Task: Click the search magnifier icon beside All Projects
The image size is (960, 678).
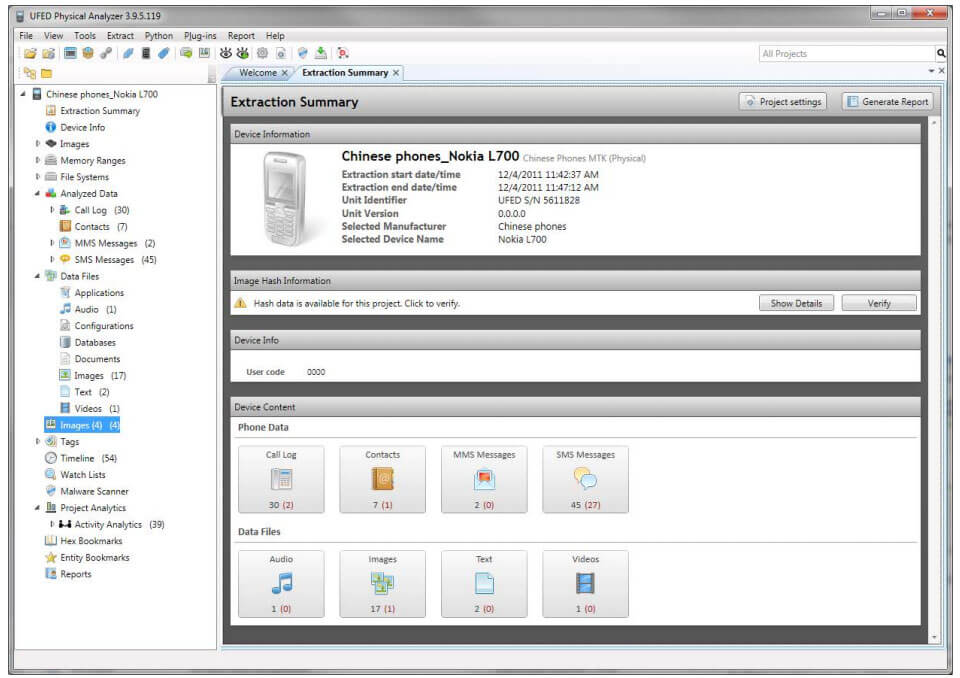Action: (x=941, y=54)
